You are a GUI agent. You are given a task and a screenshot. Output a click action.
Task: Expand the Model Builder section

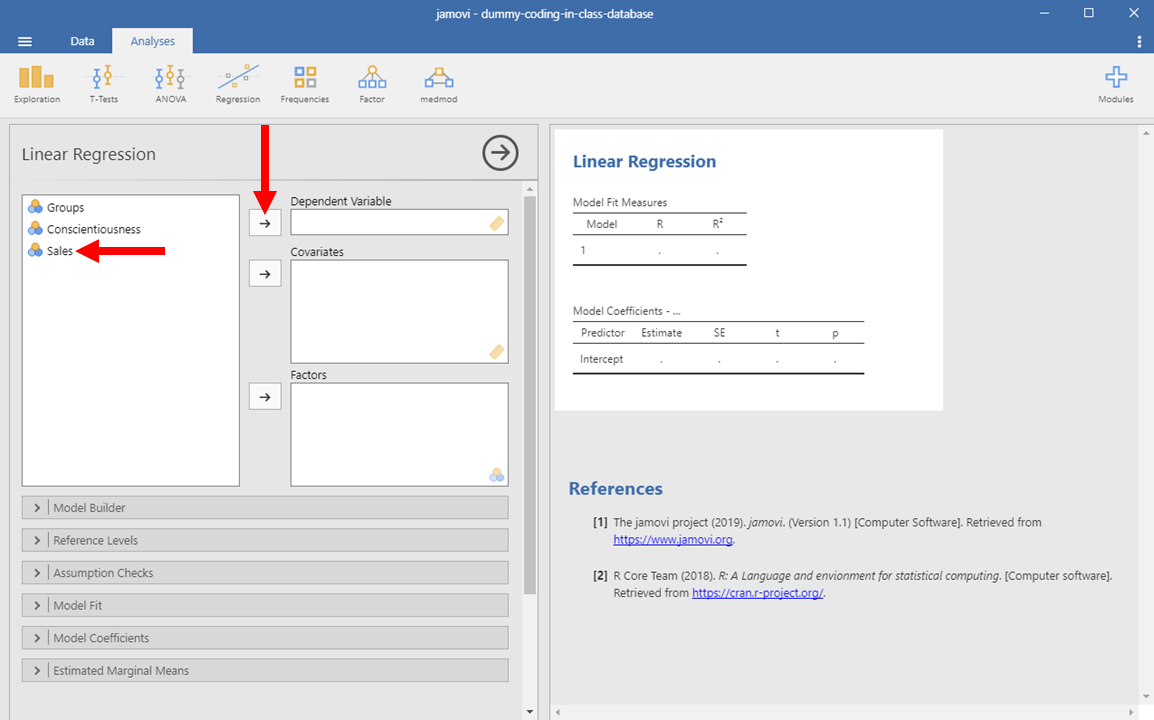click(265, 508)
